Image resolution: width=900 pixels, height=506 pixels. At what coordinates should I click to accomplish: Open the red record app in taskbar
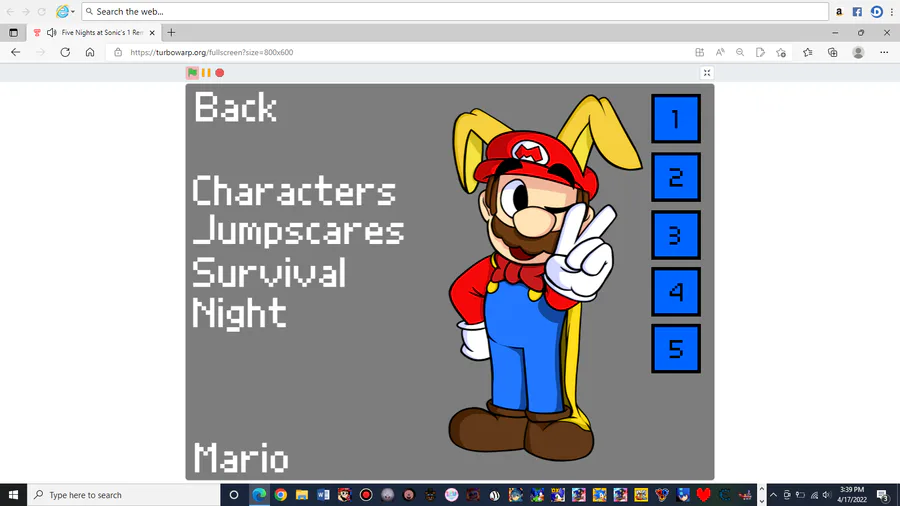coord(366,495)
